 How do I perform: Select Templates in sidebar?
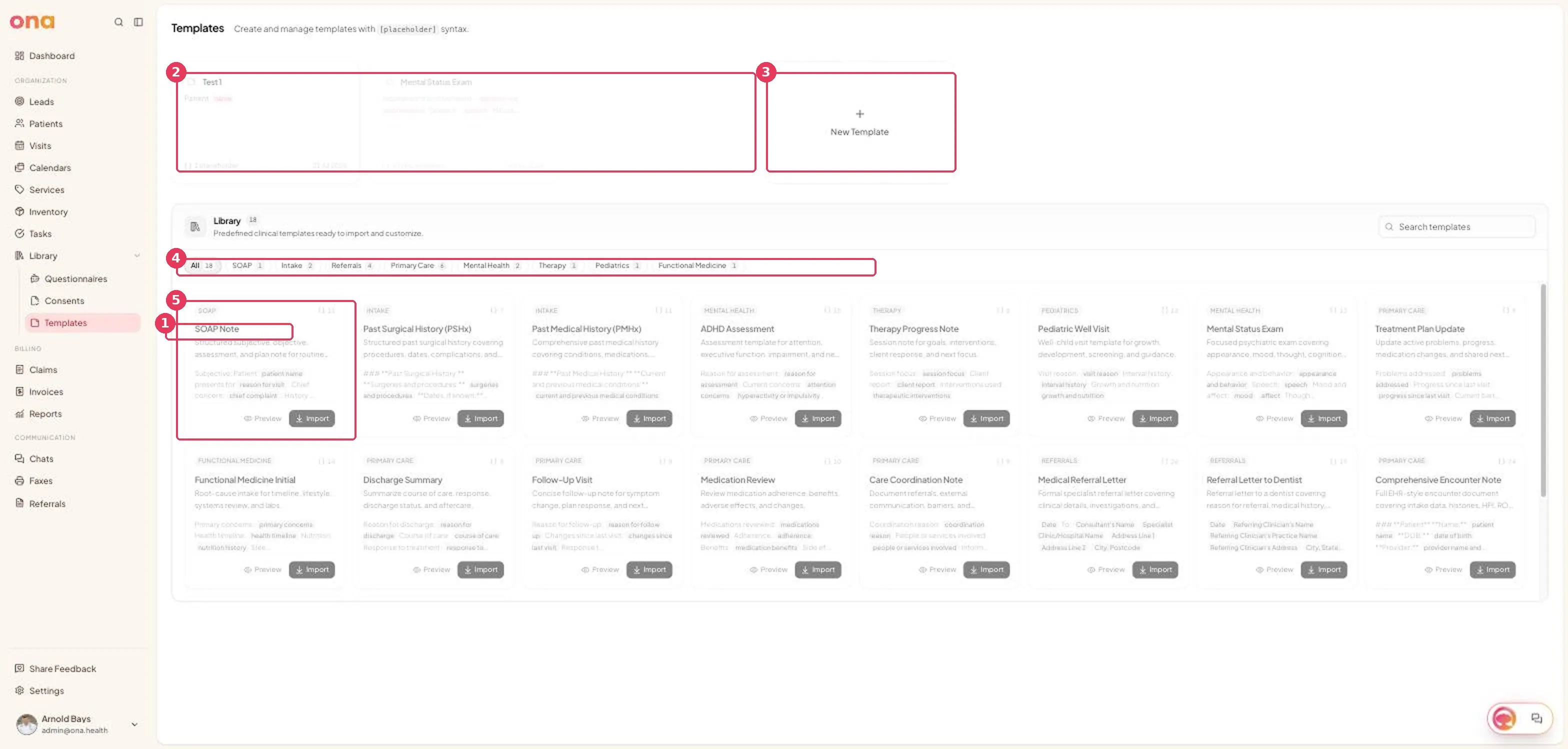pos(83,323)
